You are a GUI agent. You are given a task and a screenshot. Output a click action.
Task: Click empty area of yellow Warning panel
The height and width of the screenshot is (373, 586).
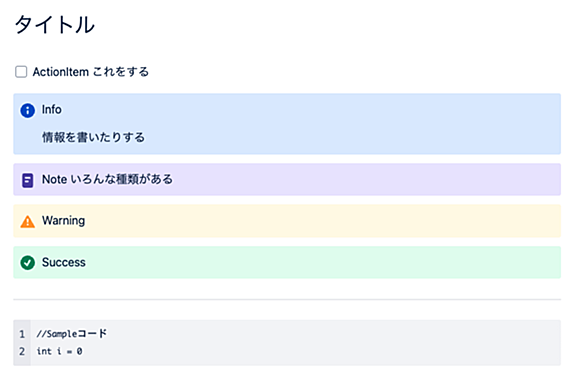pos(321,221)
